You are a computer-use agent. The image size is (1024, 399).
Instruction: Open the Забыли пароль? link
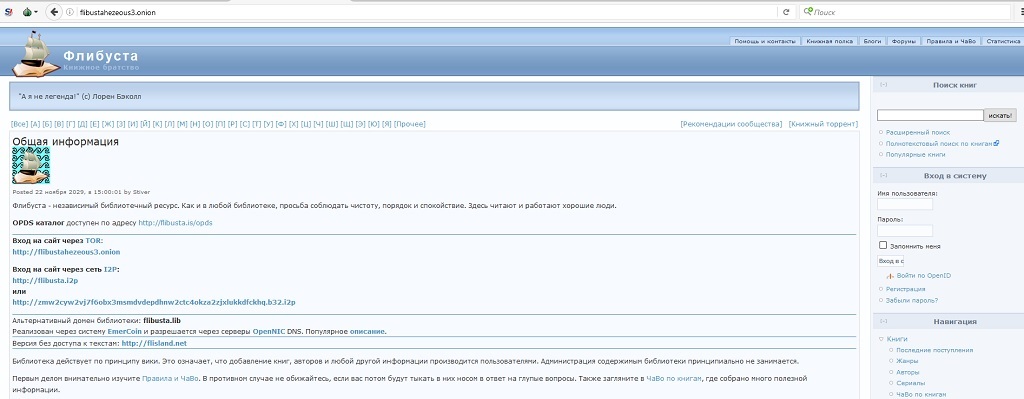[x=912, y=300]
